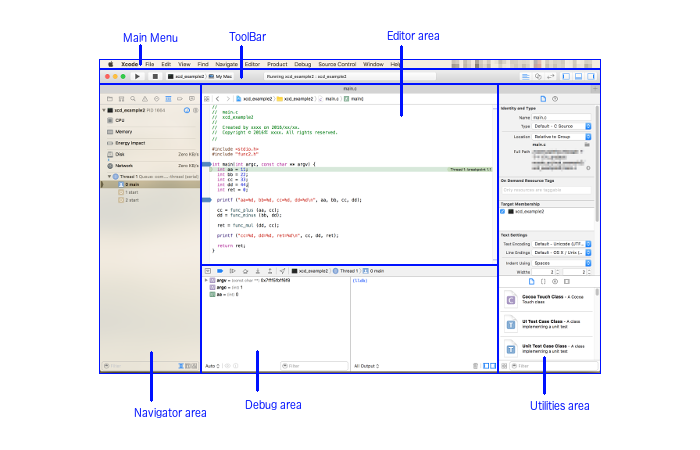This screenshot has width=700, height=450.
Task: Show the File inspector tab icon
Action: click(543, 99)
